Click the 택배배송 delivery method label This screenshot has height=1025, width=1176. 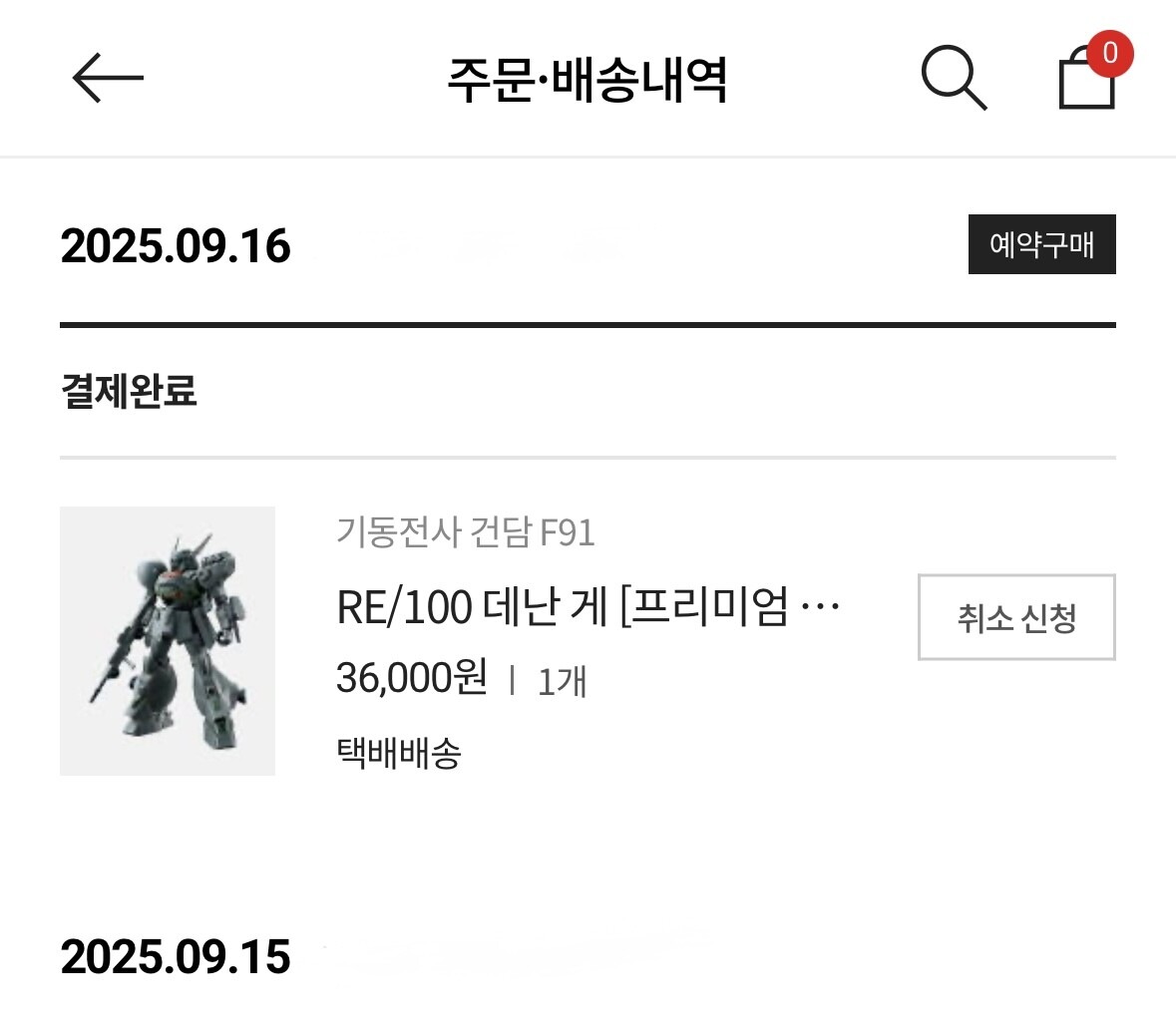[x=398, y=753]
